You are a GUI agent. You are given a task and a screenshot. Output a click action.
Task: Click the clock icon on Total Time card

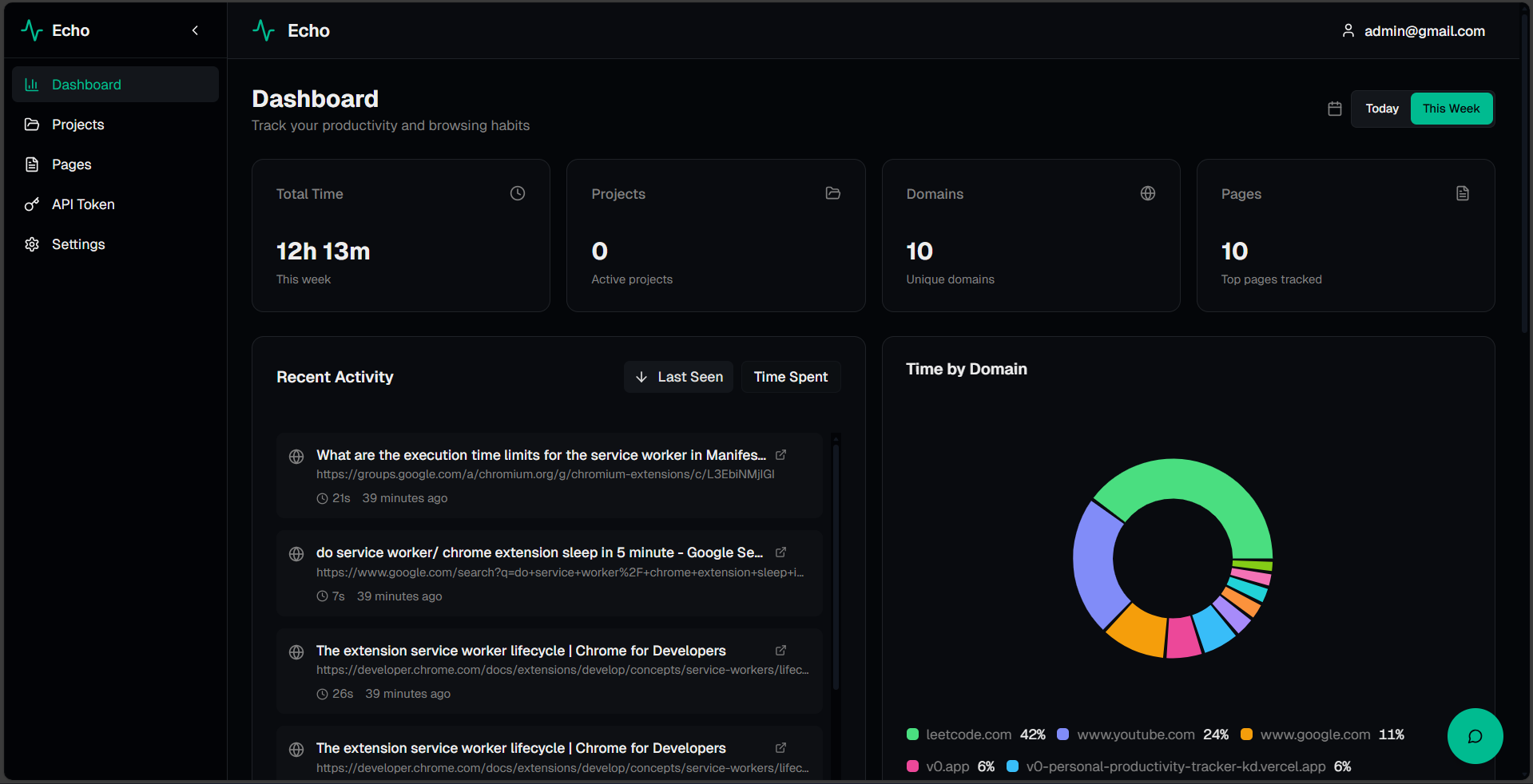click(516, 193)
